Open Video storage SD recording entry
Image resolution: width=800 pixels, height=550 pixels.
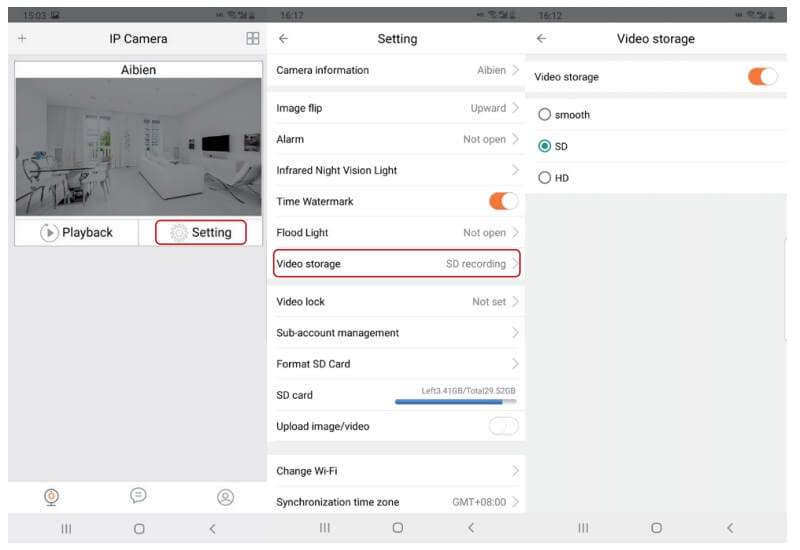(x=397, y=264)
